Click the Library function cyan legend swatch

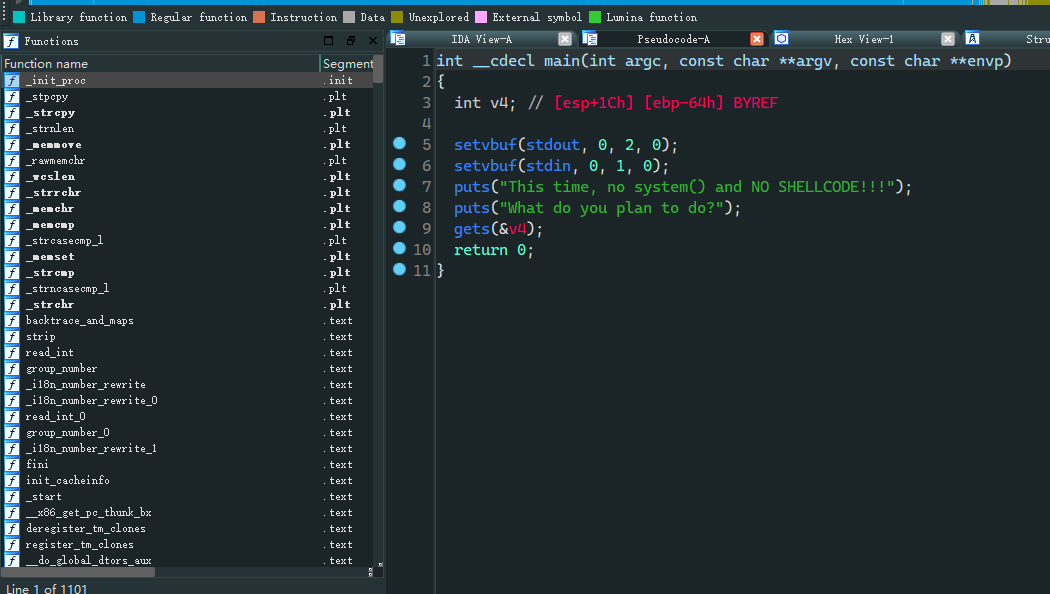point(19,17)
